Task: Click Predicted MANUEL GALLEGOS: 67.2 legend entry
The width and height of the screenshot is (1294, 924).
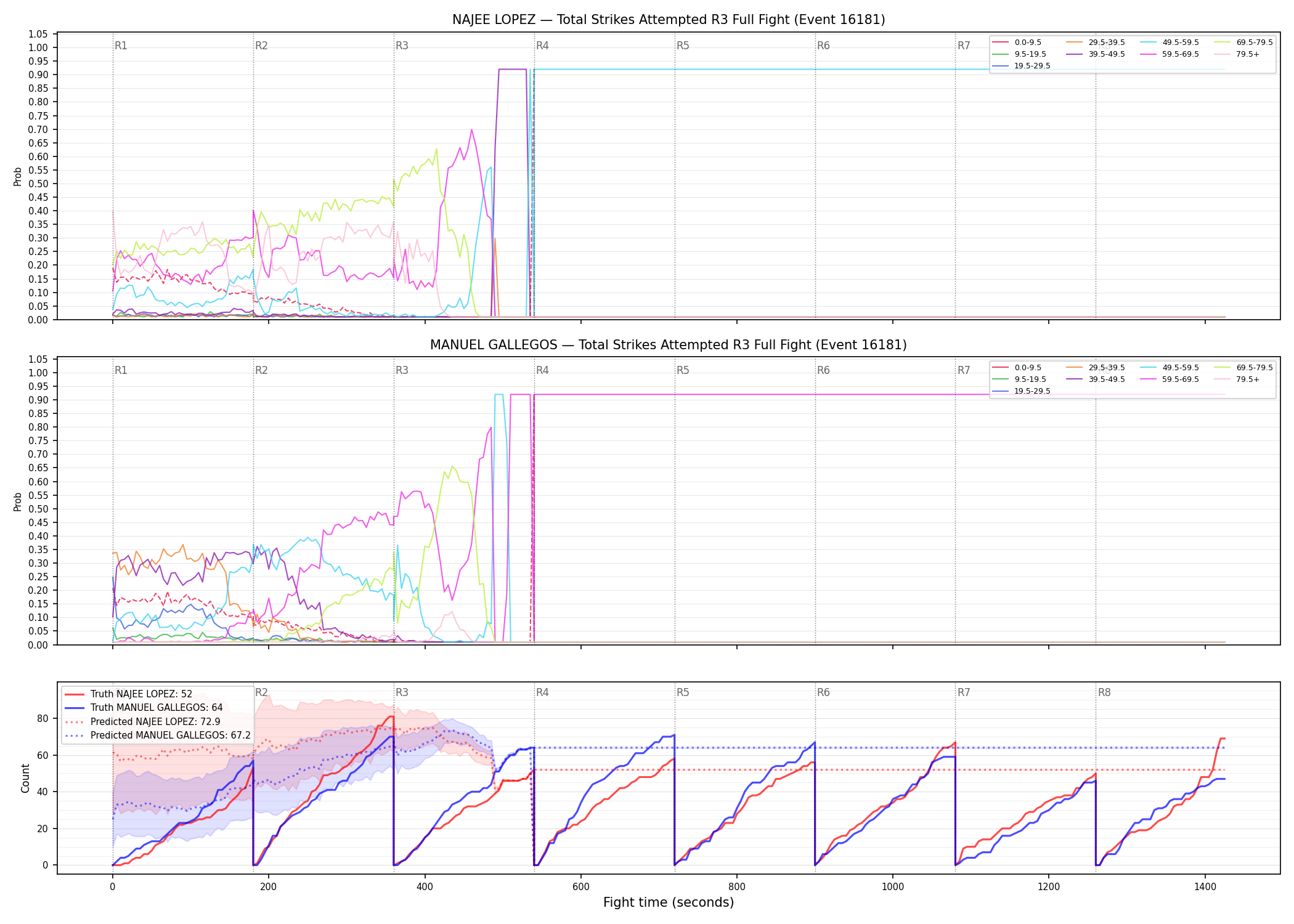Action: (x=158, y=736)
